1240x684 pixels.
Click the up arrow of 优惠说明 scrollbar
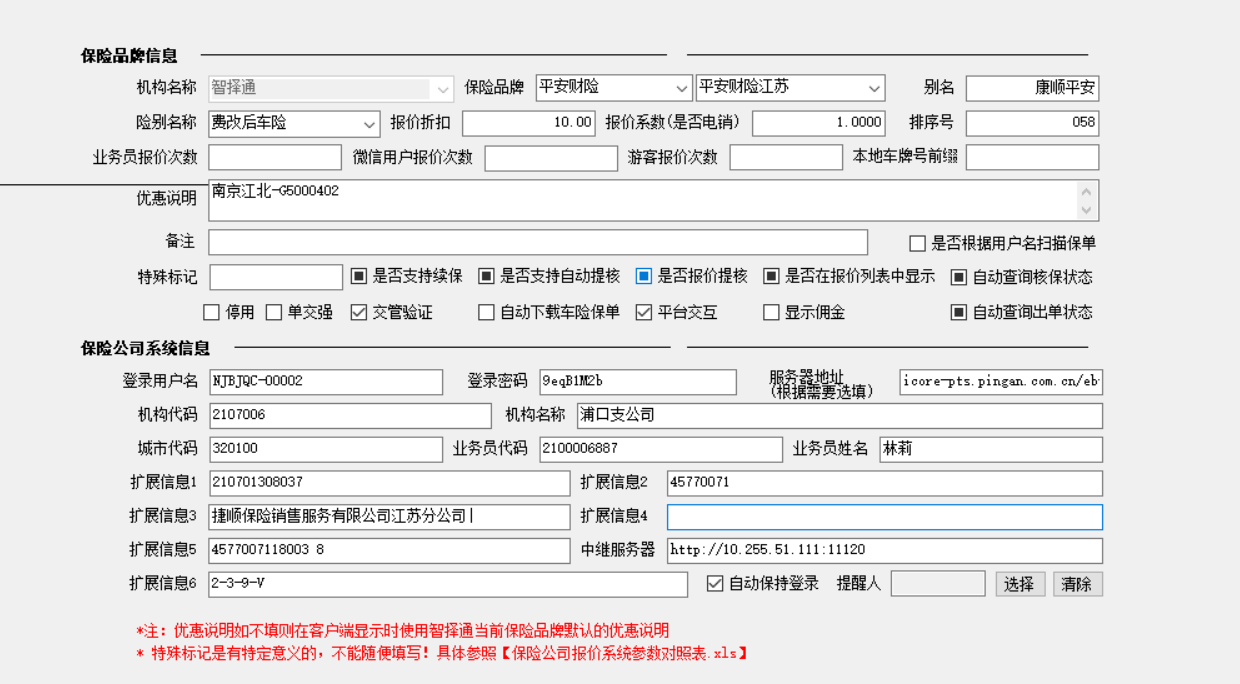click(1087, 190)
